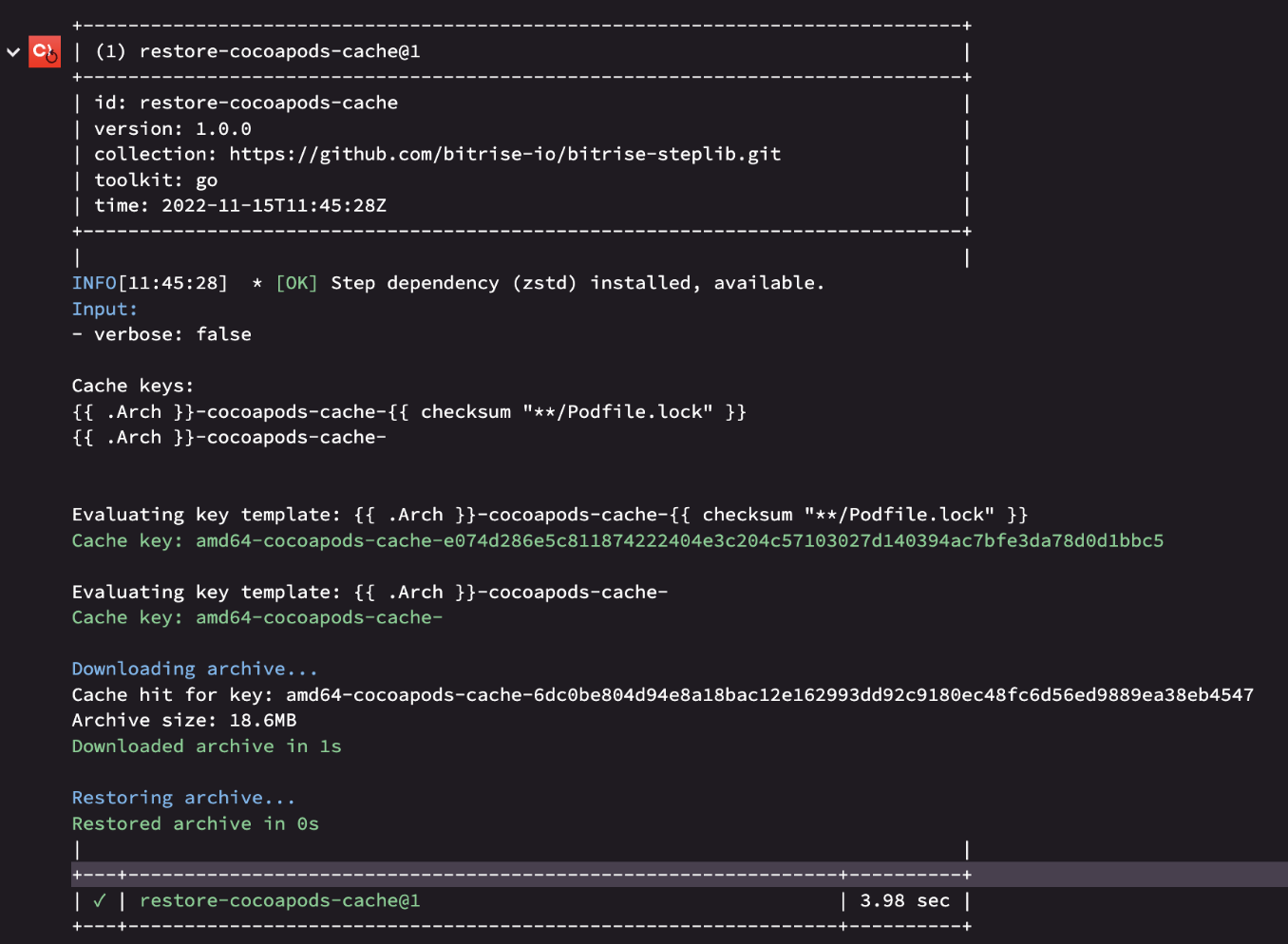The height and width of the screenshot is (944, 1288).
Task: Select the 'version: 1.0.0' line
Action: pyautogui.click(x=173, y=128)
